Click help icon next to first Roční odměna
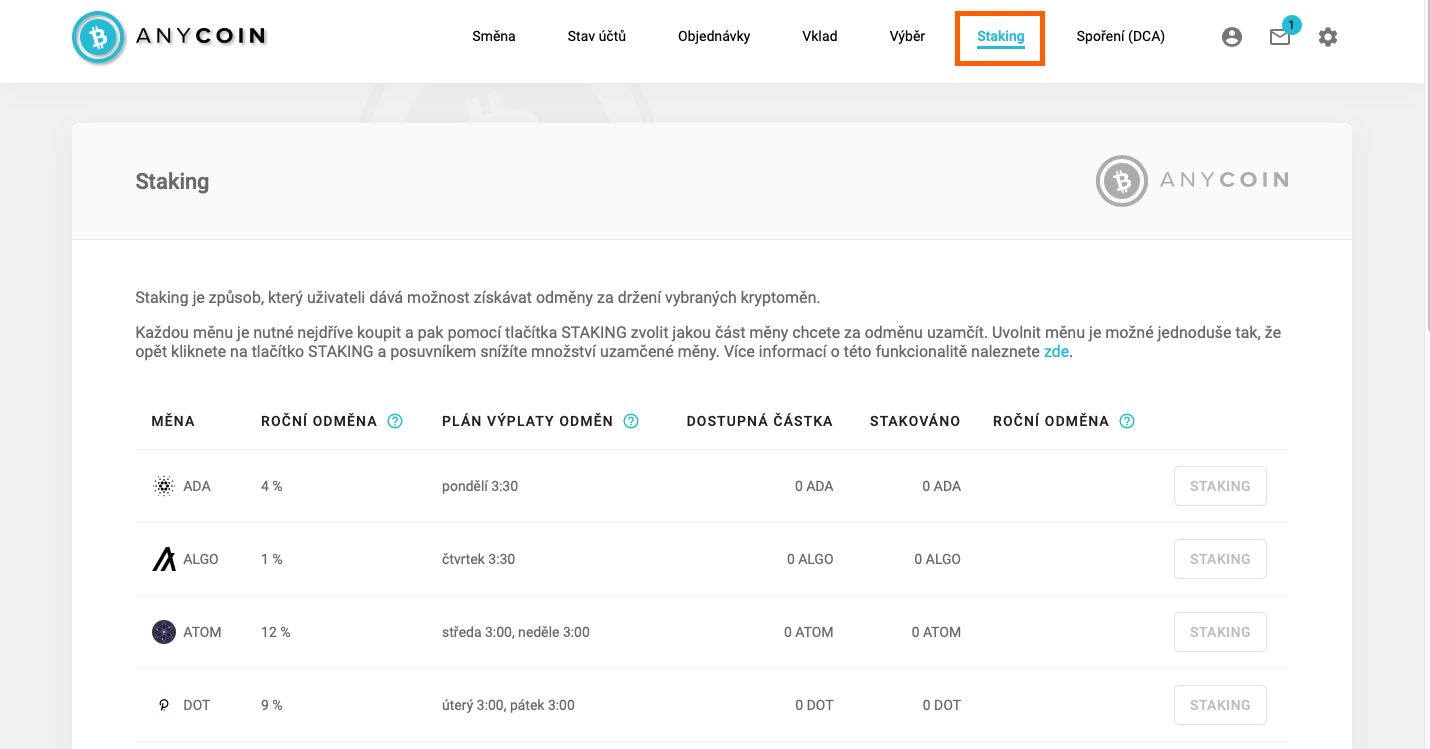 [395, 421]
